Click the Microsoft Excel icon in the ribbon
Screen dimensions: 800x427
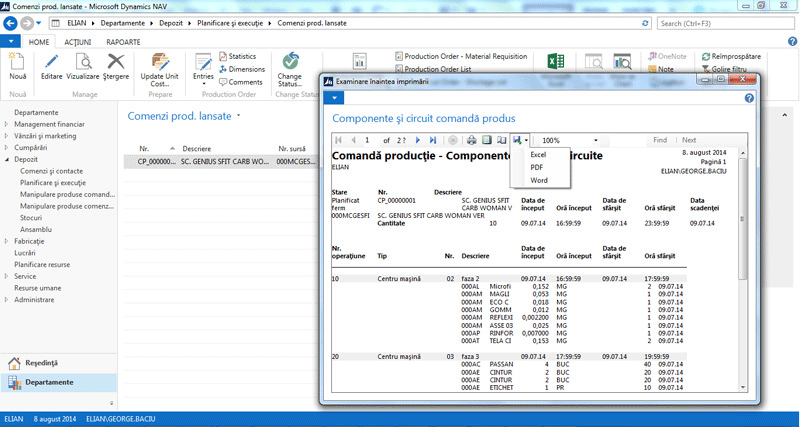coord(556,61)
